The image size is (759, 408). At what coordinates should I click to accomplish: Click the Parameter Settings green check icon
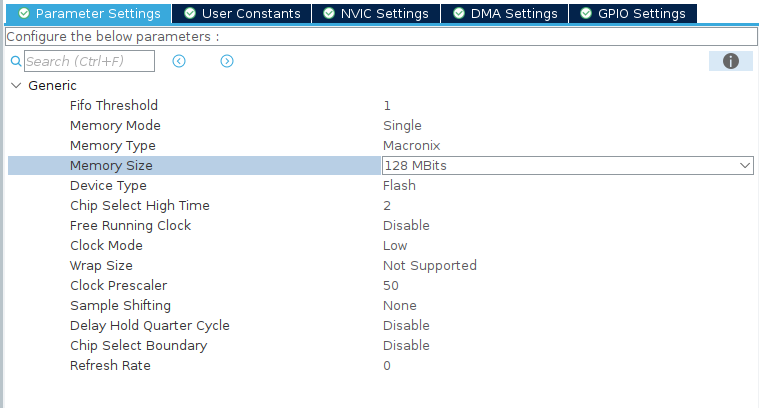(x=24, y=14)
